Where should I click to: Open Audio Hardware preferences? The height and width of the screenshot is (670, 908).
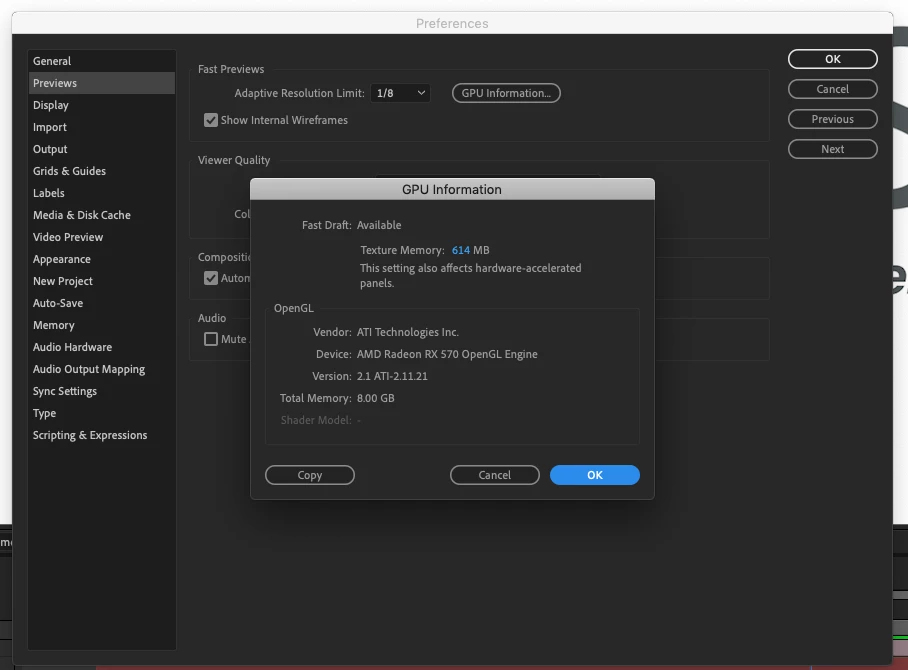(101, 347)
